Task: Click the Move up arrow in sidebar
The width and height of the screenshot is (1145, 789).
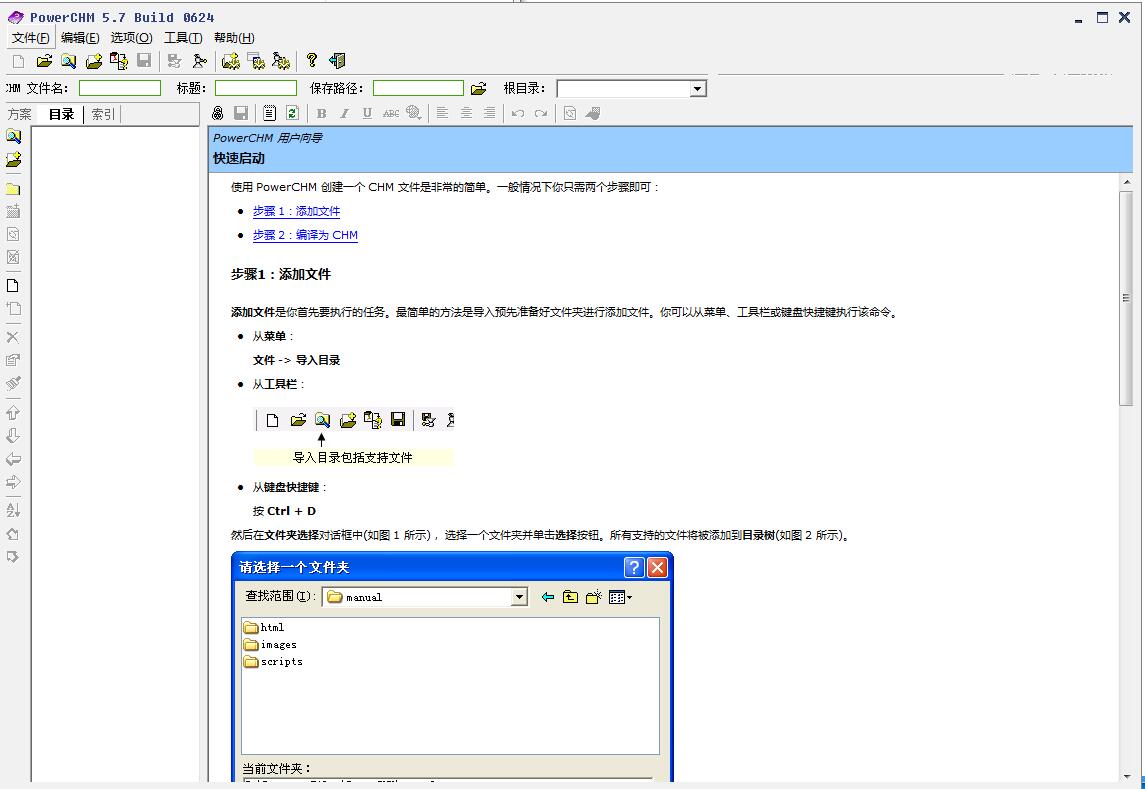Action: click(13, 413)
